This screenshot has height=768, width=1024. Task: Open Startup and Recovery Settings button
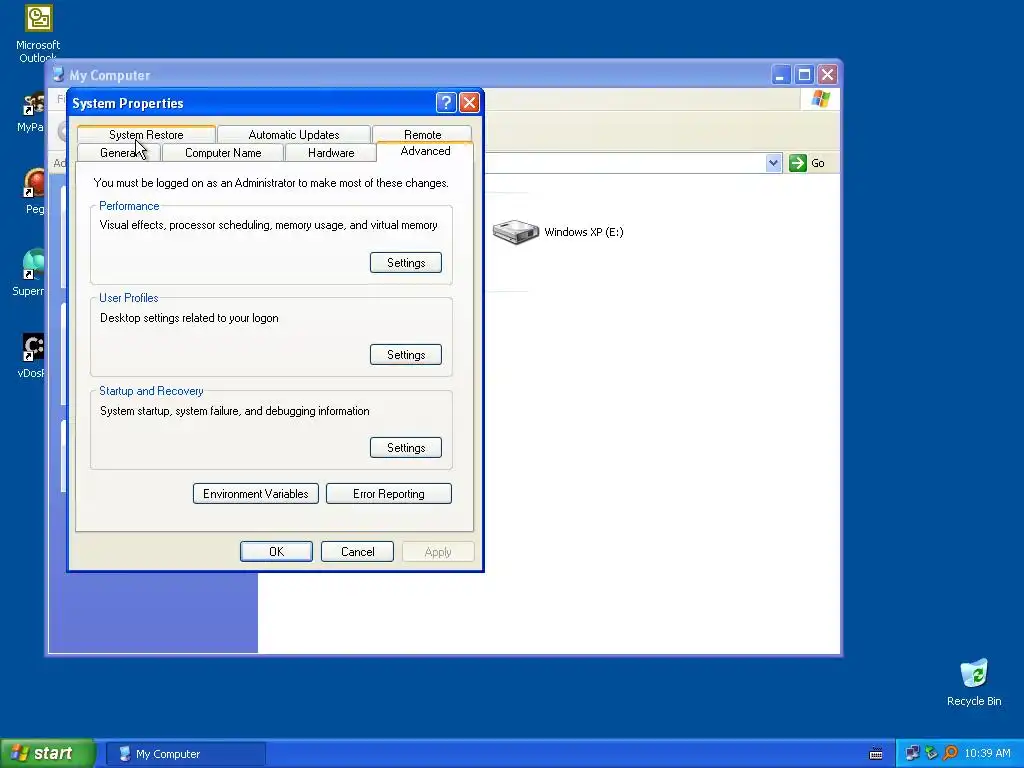(406, 447)
